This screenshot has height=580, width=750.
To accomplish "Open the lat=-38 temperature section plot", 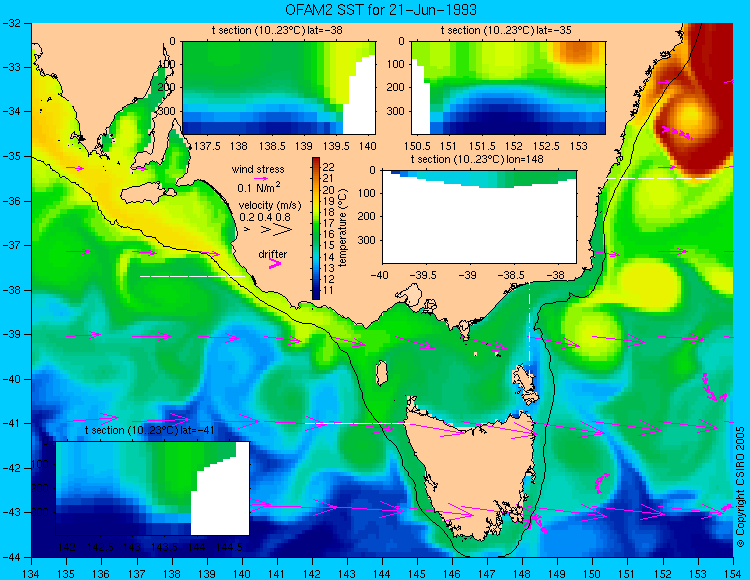I will click(279, 88).
